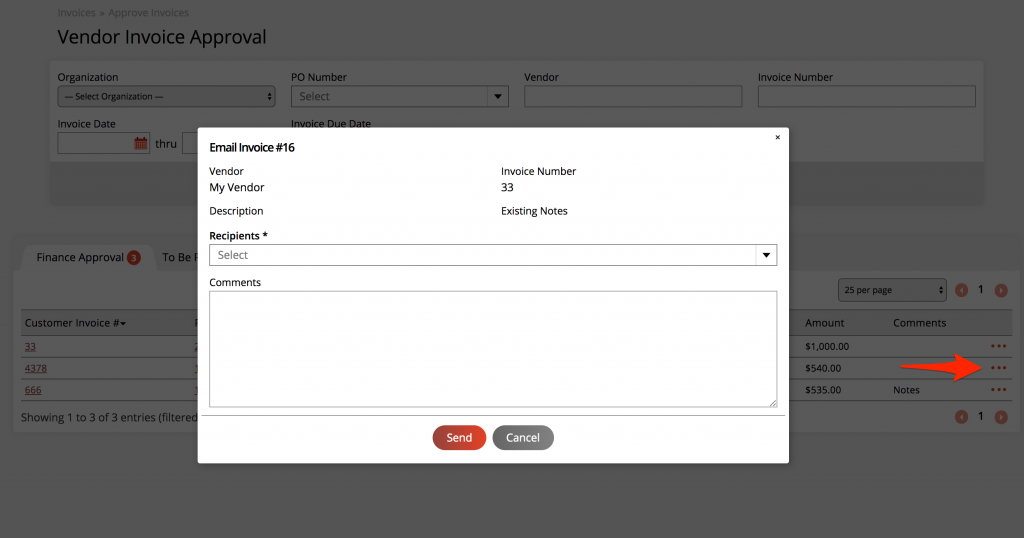1024x538 pixels.
Task: Change the 25 per page selector
Action: coord(892,290)
